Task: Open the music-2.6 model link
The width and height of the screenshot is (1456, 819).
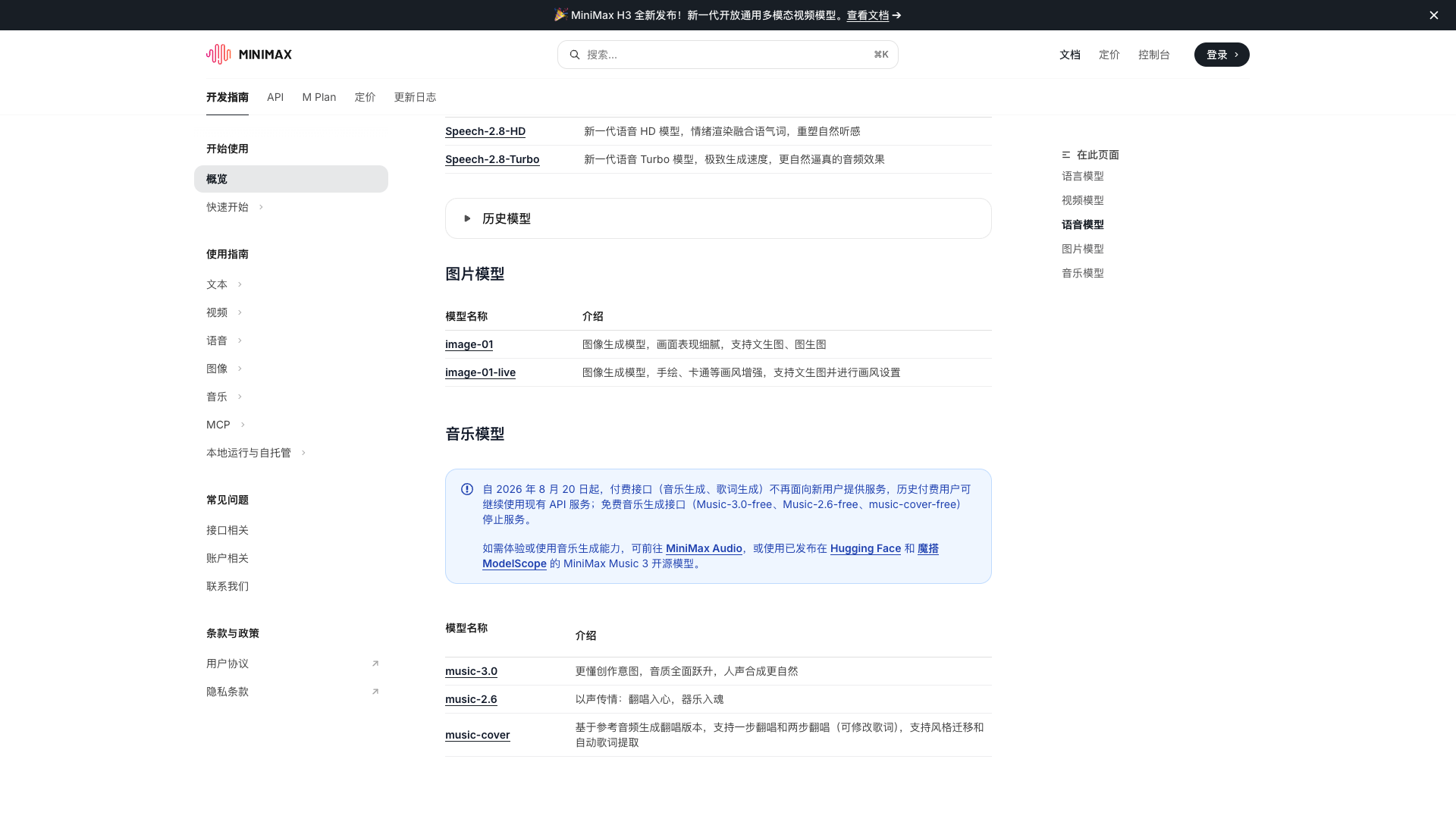Action: pyautogui.click(x=471, y=699)
